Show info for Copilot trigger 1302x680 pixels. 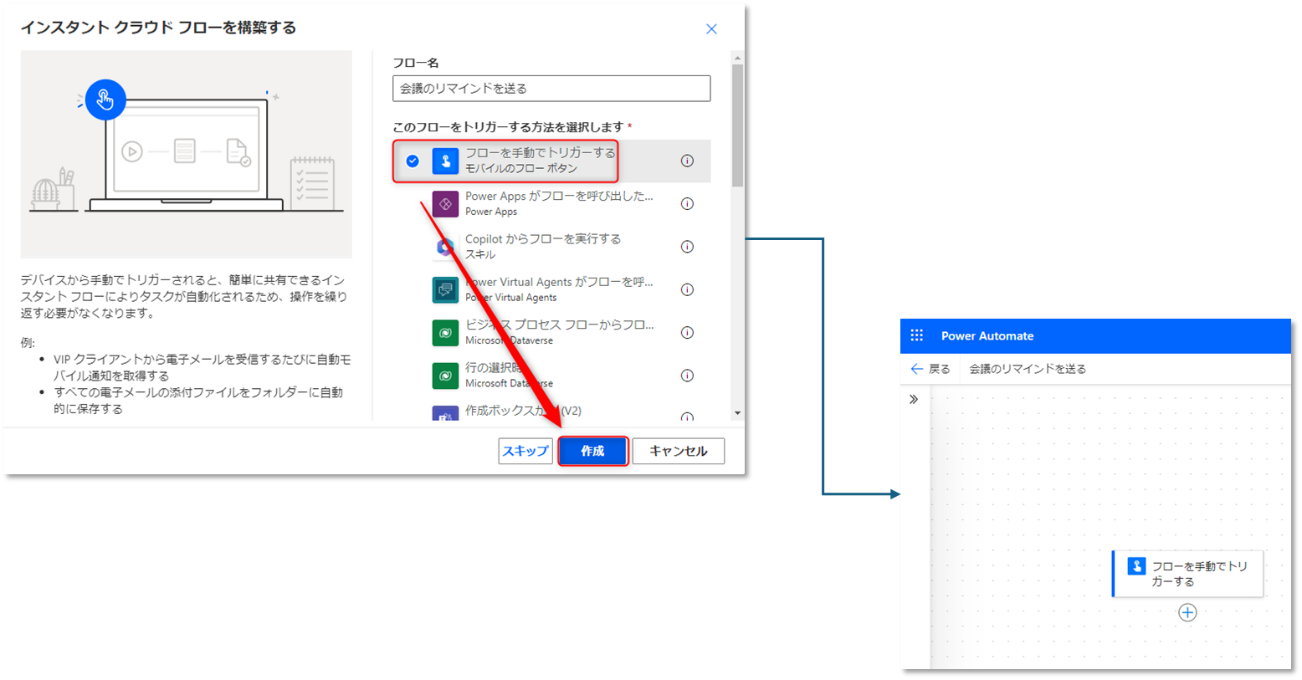tap(687, 246)
